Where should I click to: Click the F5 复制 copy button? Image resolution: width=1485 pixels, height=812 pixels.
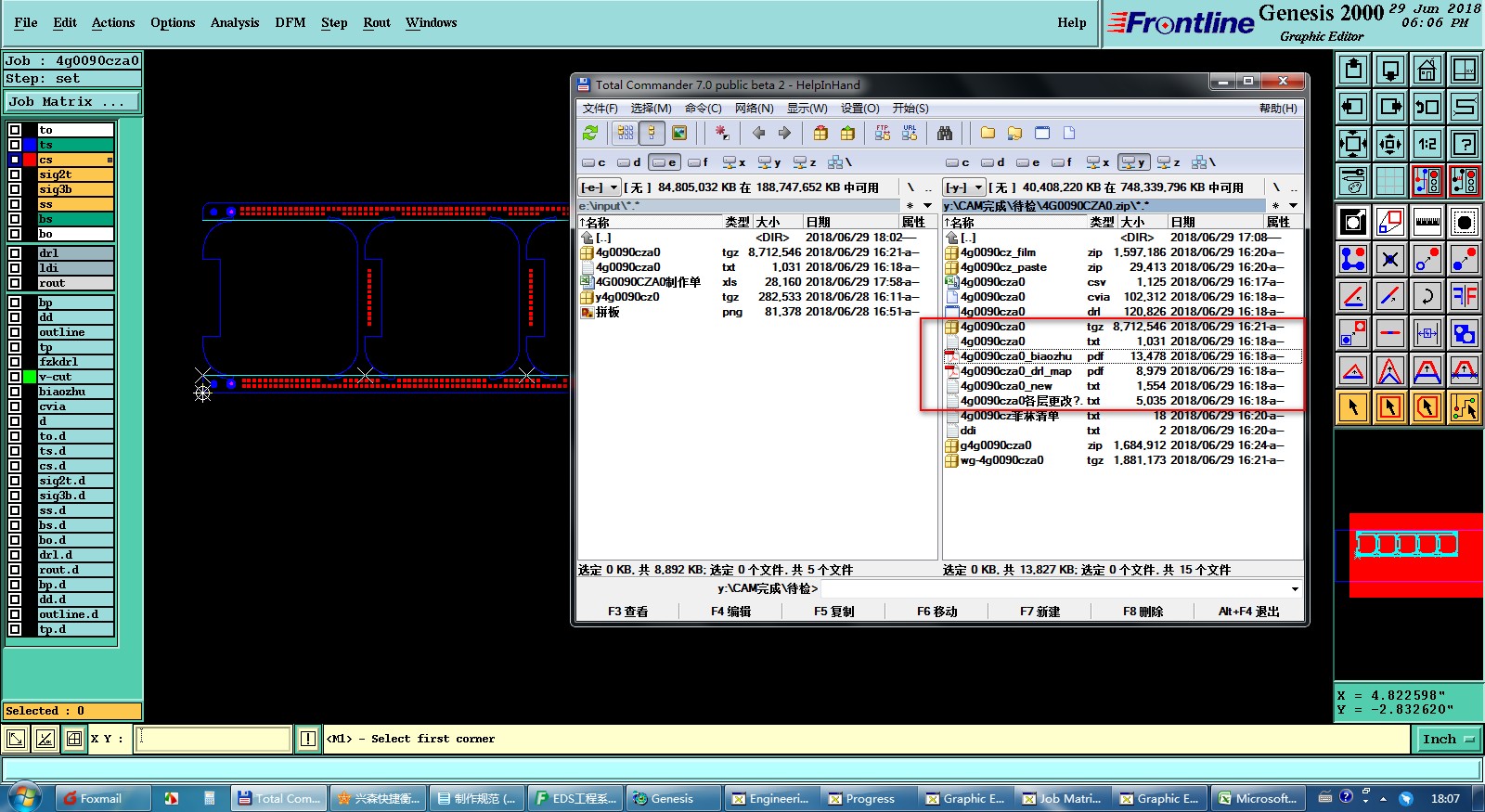(x=833, y=612)
